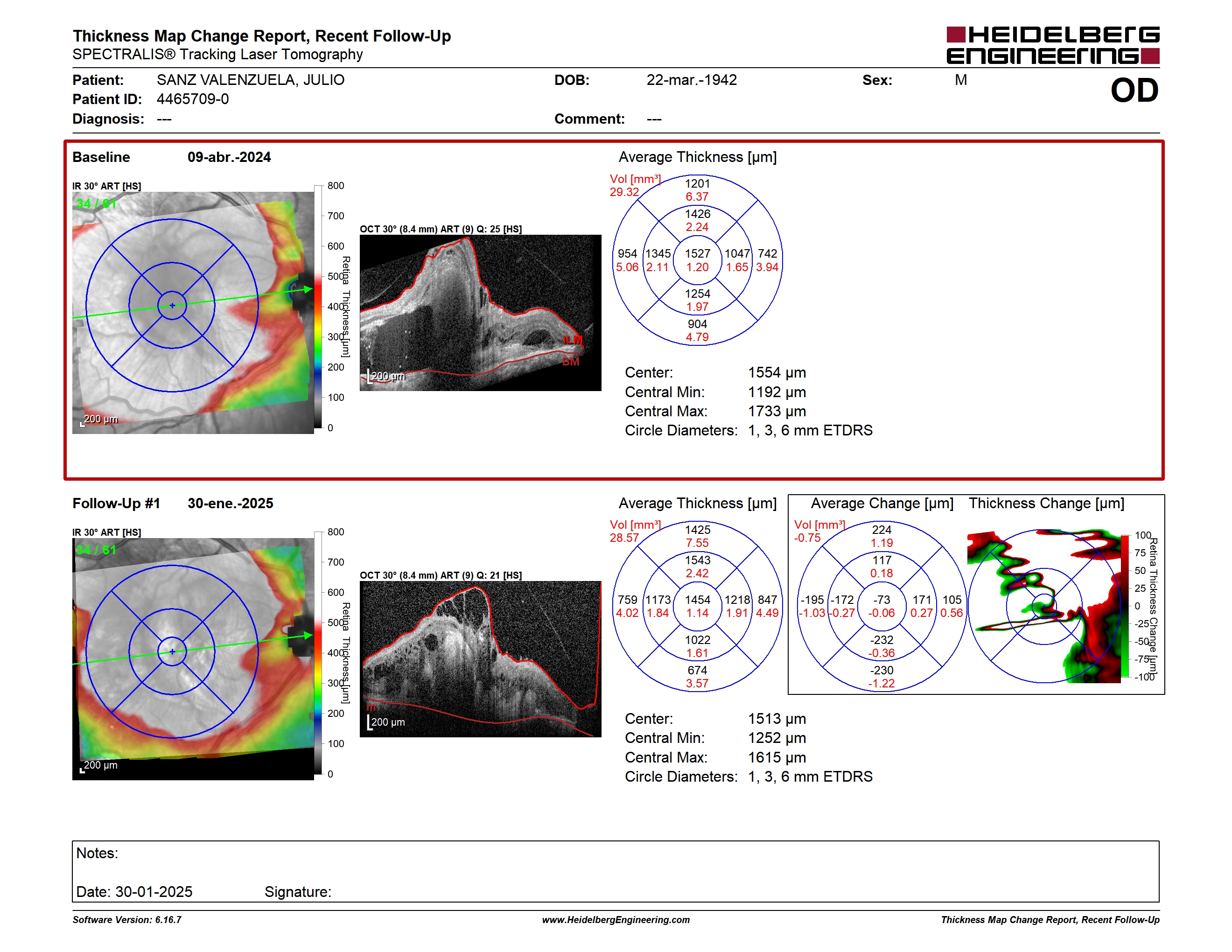Click Follow-Up inner inferior thickness 1022
Image resolution: width=1232 pixels, height=952 pixels.
[x=698, y=640]
